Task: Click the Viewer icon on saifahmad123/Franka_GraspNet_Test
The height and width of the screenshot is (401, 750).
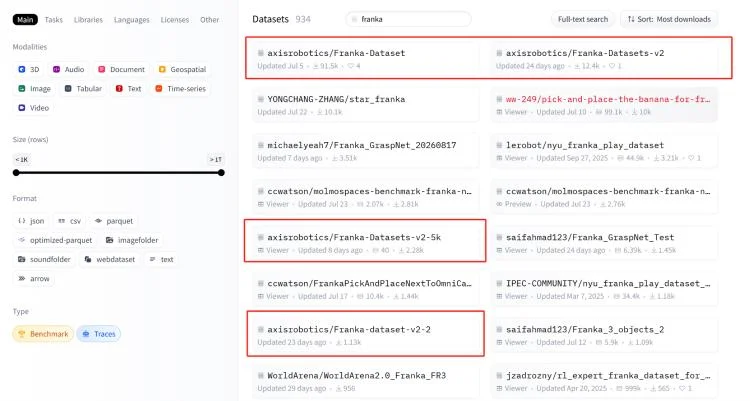Action: tap(499, 250)
